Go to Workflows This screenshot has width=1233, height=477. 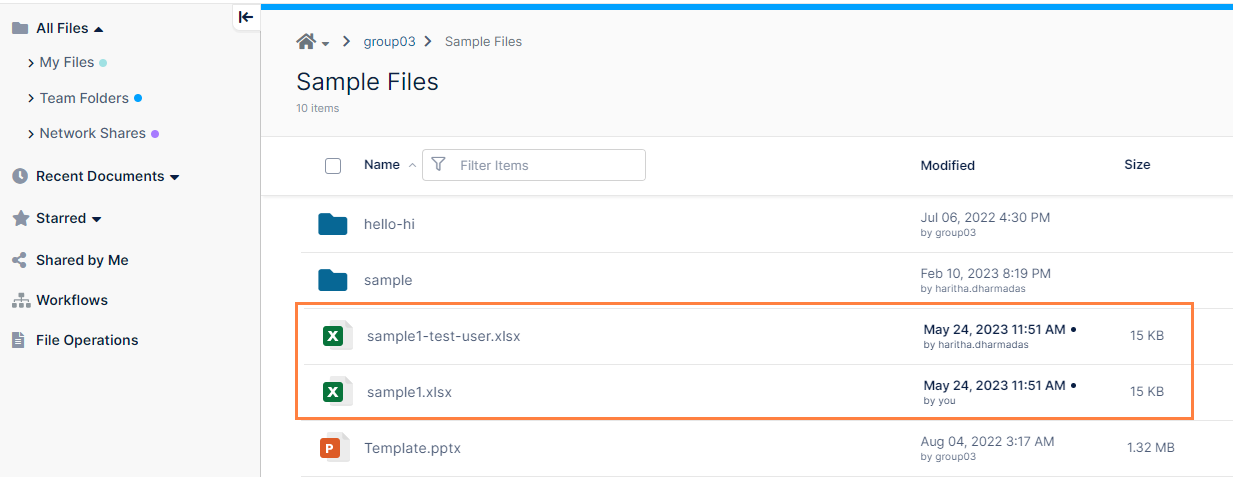coord(71,300)
